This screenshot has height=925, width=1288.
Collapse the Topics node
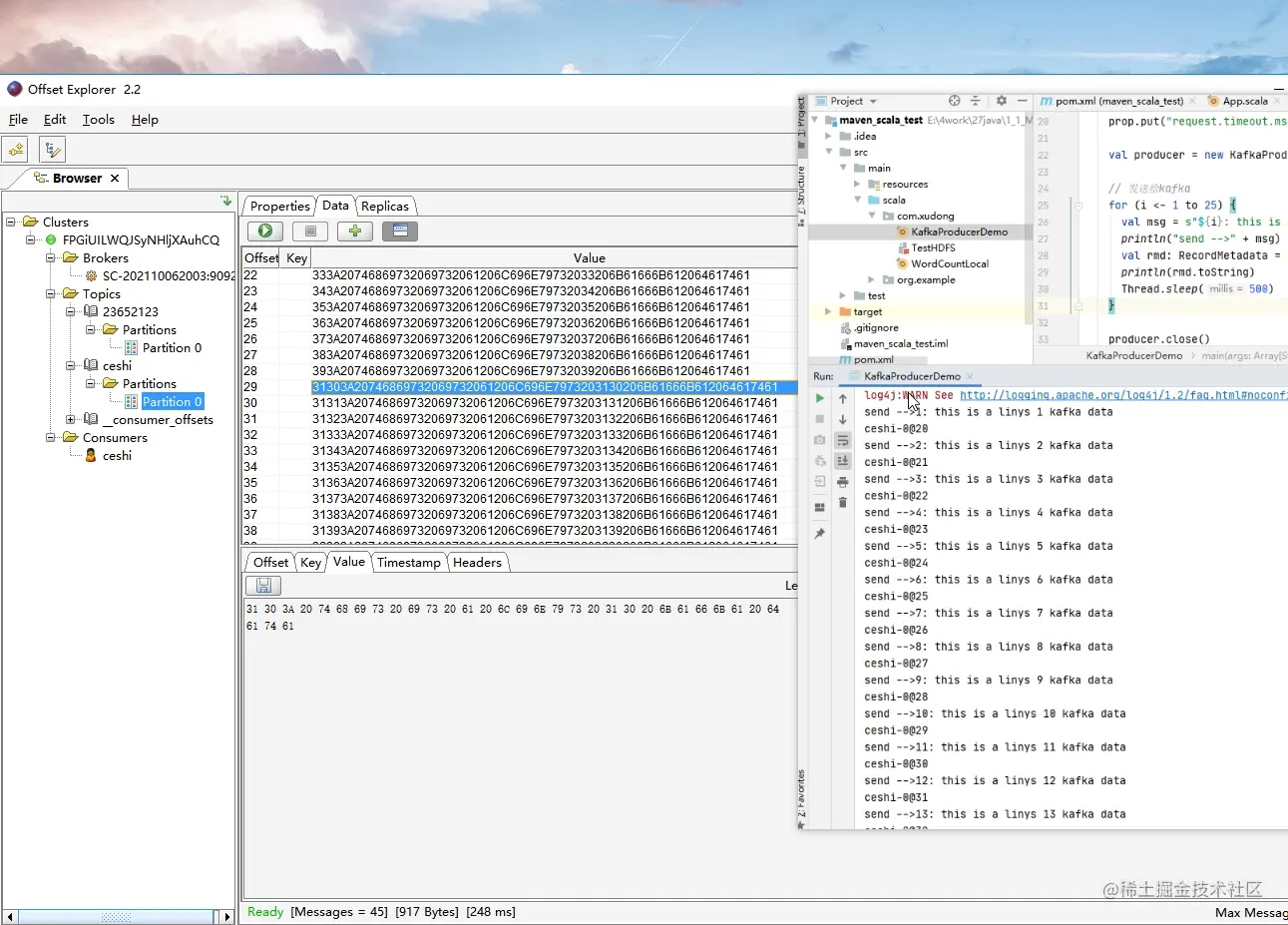[x=50, y=293]
